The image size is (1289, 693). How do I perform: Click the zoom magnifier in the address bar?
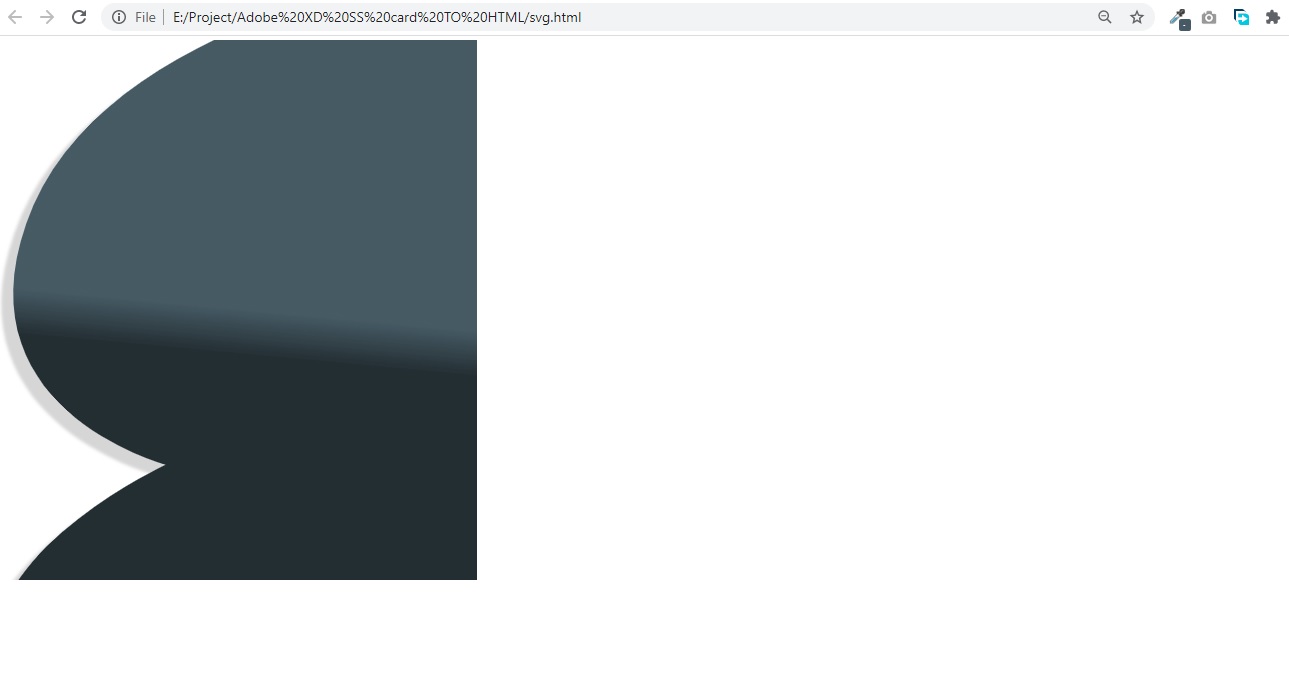(1104, 17)
